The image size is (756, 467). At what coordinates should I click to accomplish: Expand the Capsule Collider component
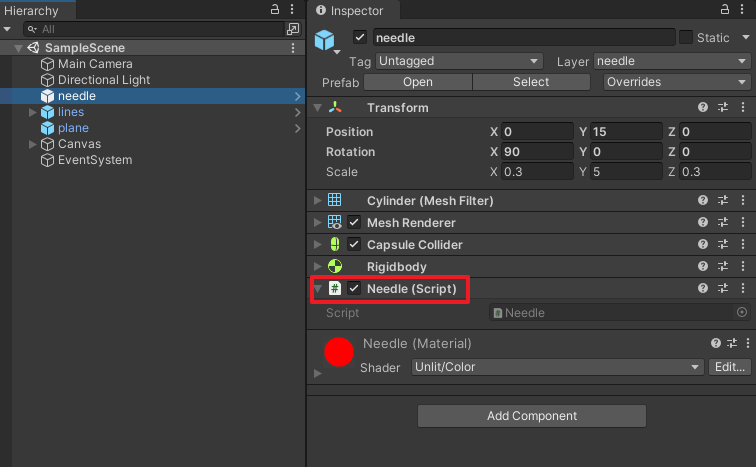pos(318,245)
